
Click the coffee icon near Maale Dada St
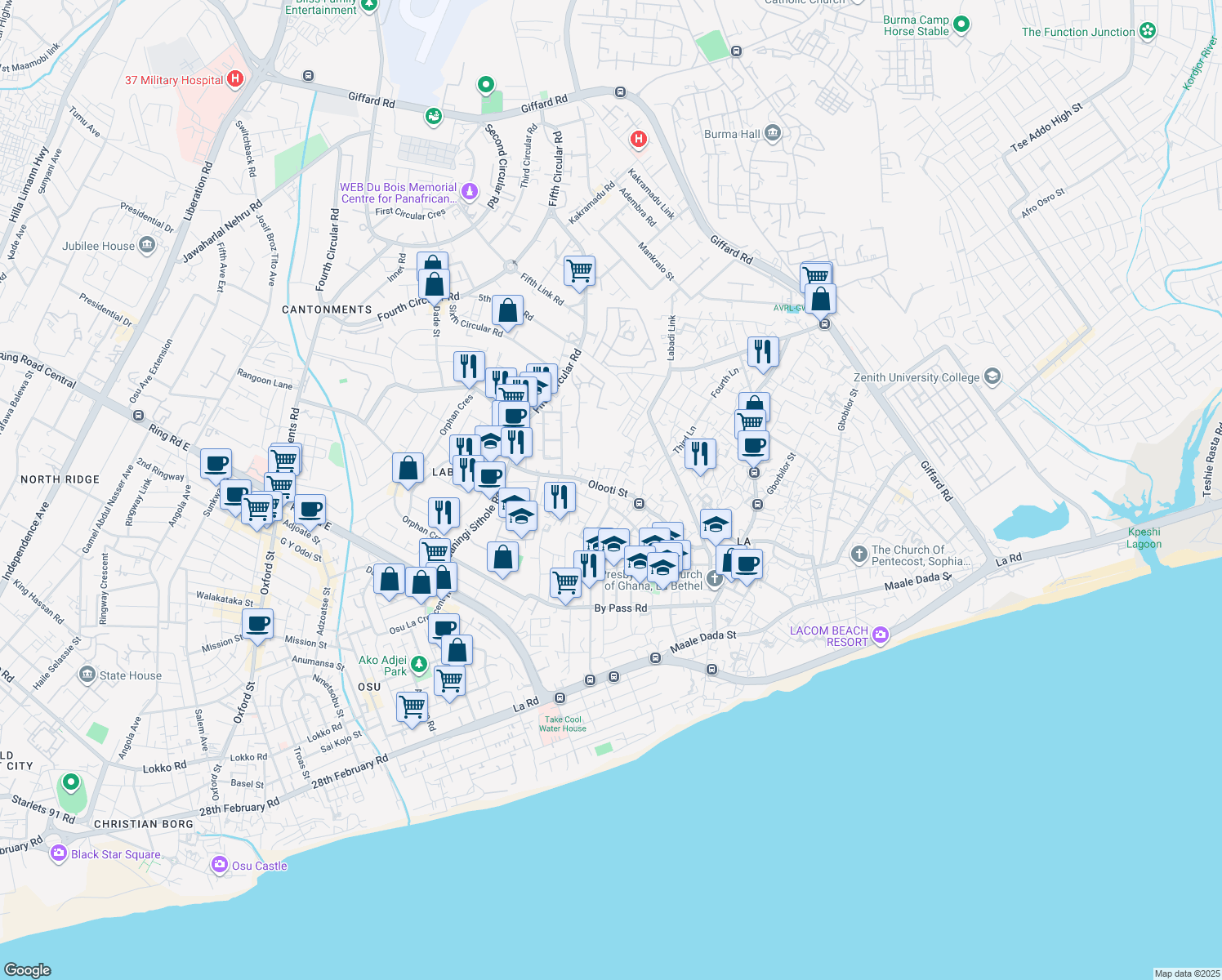[x=749, y=563]
